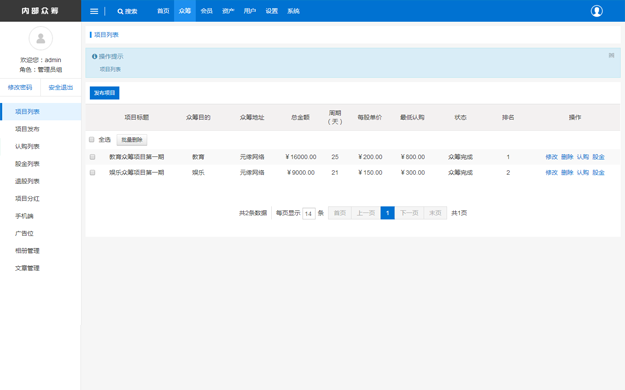Image resolution: width=625 pixels, height=390 pixels.
Task: Click 删除 for the 娱乐众筹项目第一期 row
Action: [567, 173]
